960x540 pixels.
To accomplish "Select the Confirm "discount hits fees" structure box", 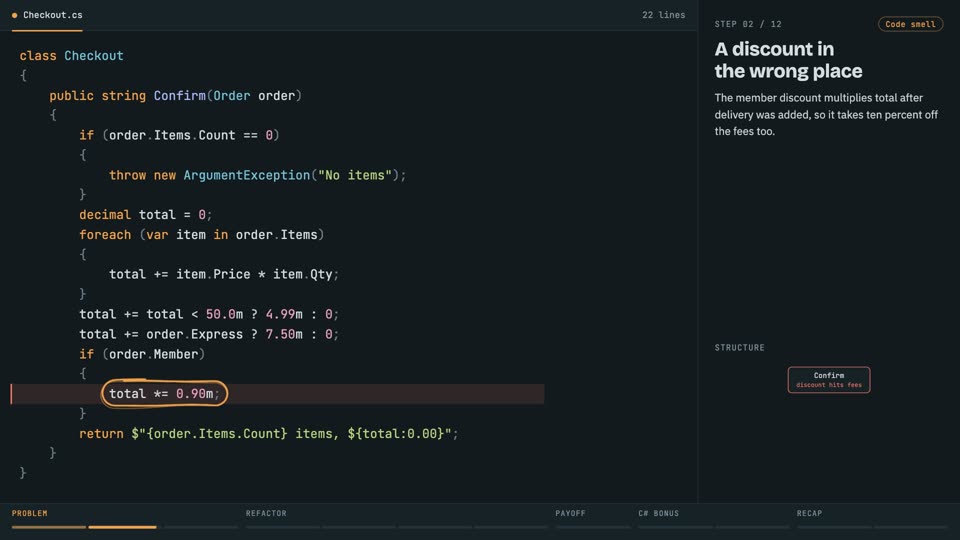I will click(828, 380).
